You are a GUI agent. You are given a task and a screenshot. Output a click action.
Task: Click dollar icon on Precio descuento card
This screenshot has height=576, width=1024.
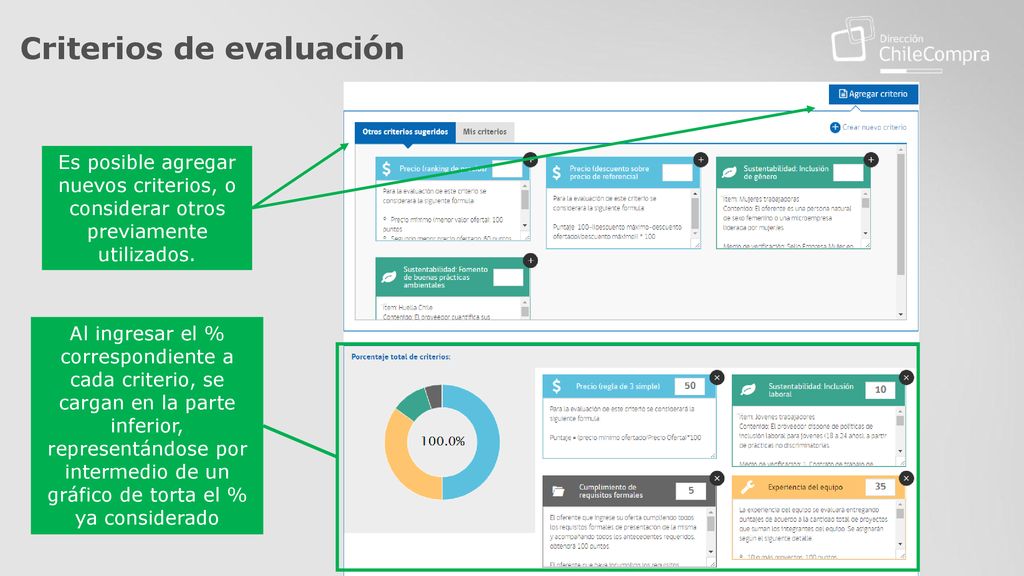point(556,172)
